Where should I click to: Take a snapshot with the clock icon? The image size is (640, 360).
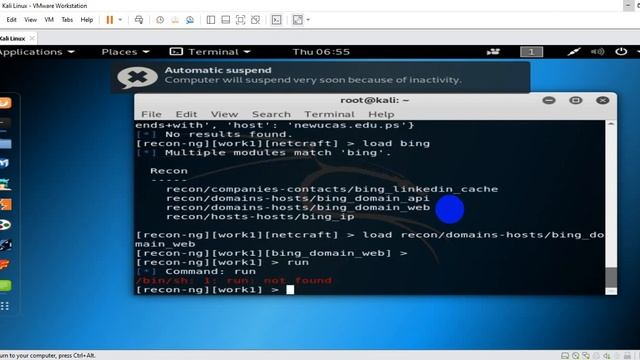[x=160, y=20]
